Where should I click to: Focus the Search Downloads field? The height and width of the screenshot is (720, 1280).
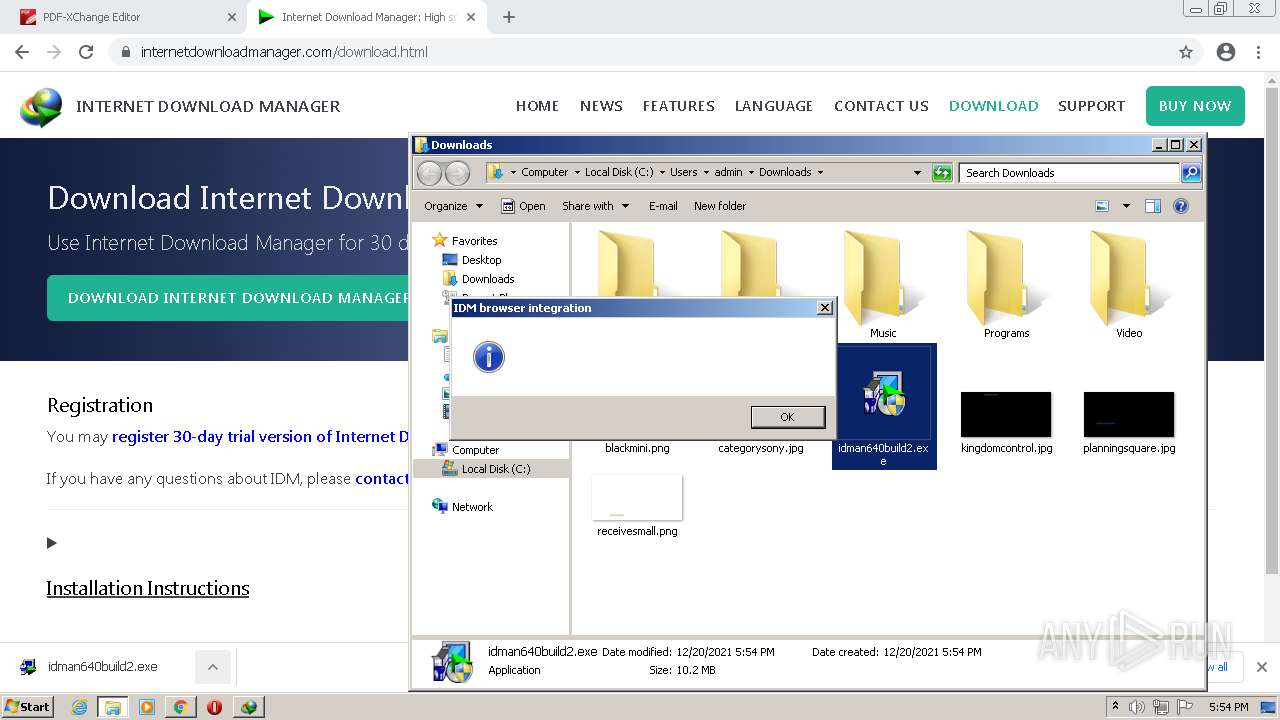(1068, 173)
